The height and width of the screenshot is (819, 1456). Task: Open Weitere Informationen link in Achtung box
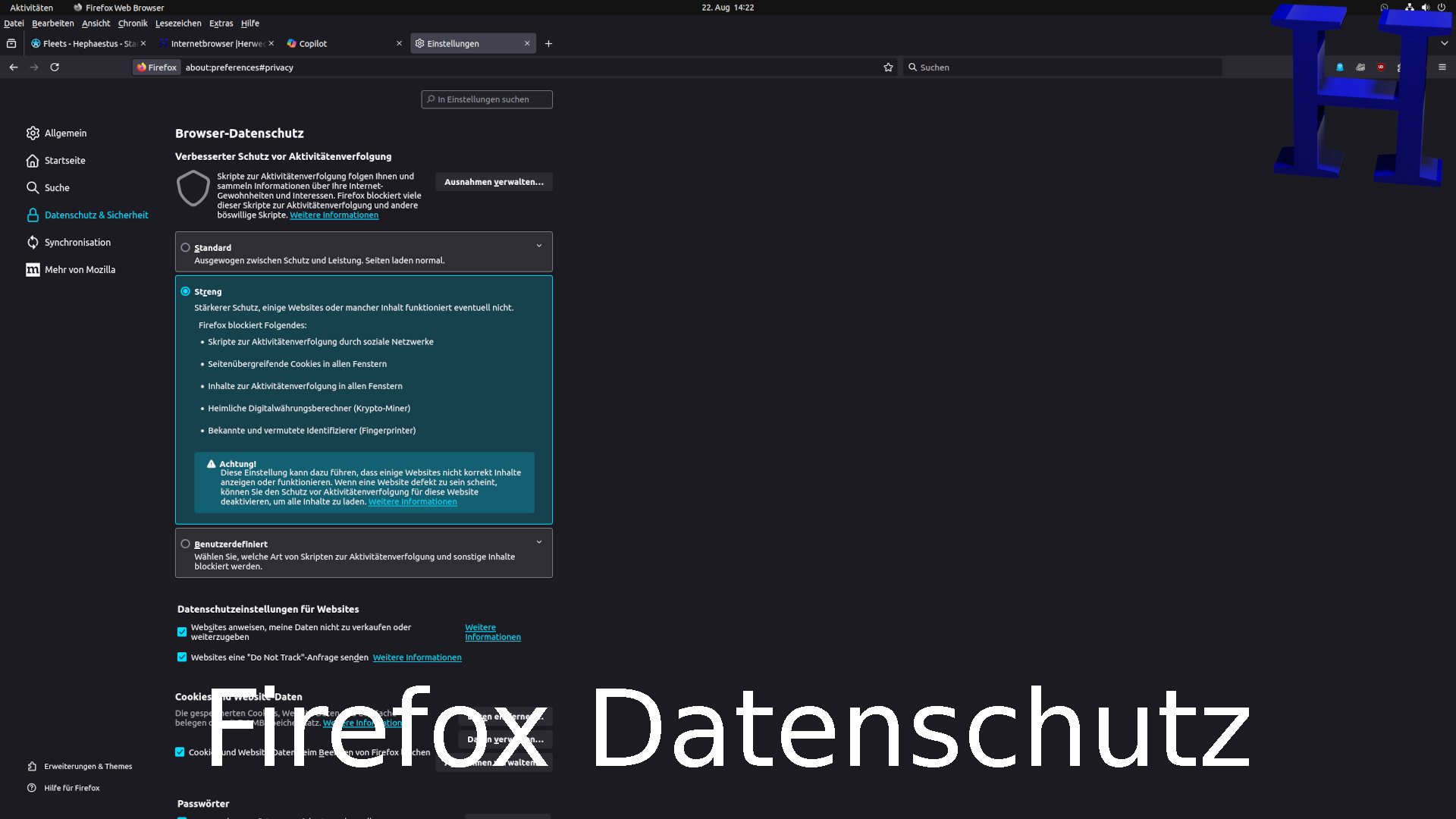click(x=413, y=502)
